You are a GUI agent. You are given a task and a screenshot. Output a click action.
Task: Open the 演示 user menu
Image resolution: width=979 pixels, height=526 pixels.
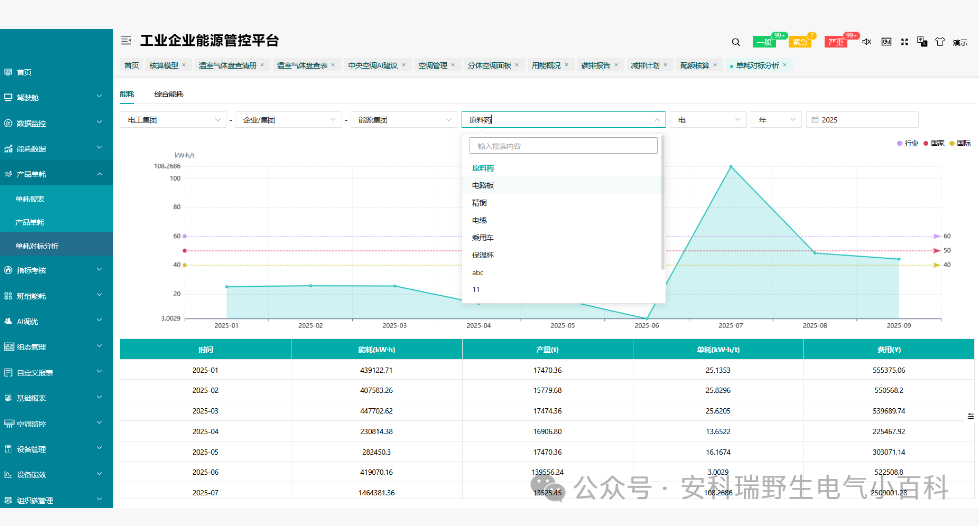point(960,42)
